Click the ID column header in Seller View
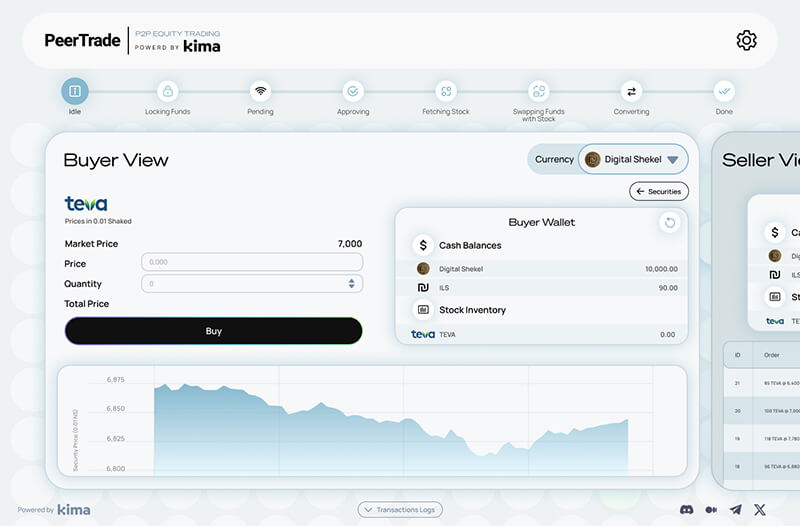This screenshot has width=800, height=526. [737, 355]
